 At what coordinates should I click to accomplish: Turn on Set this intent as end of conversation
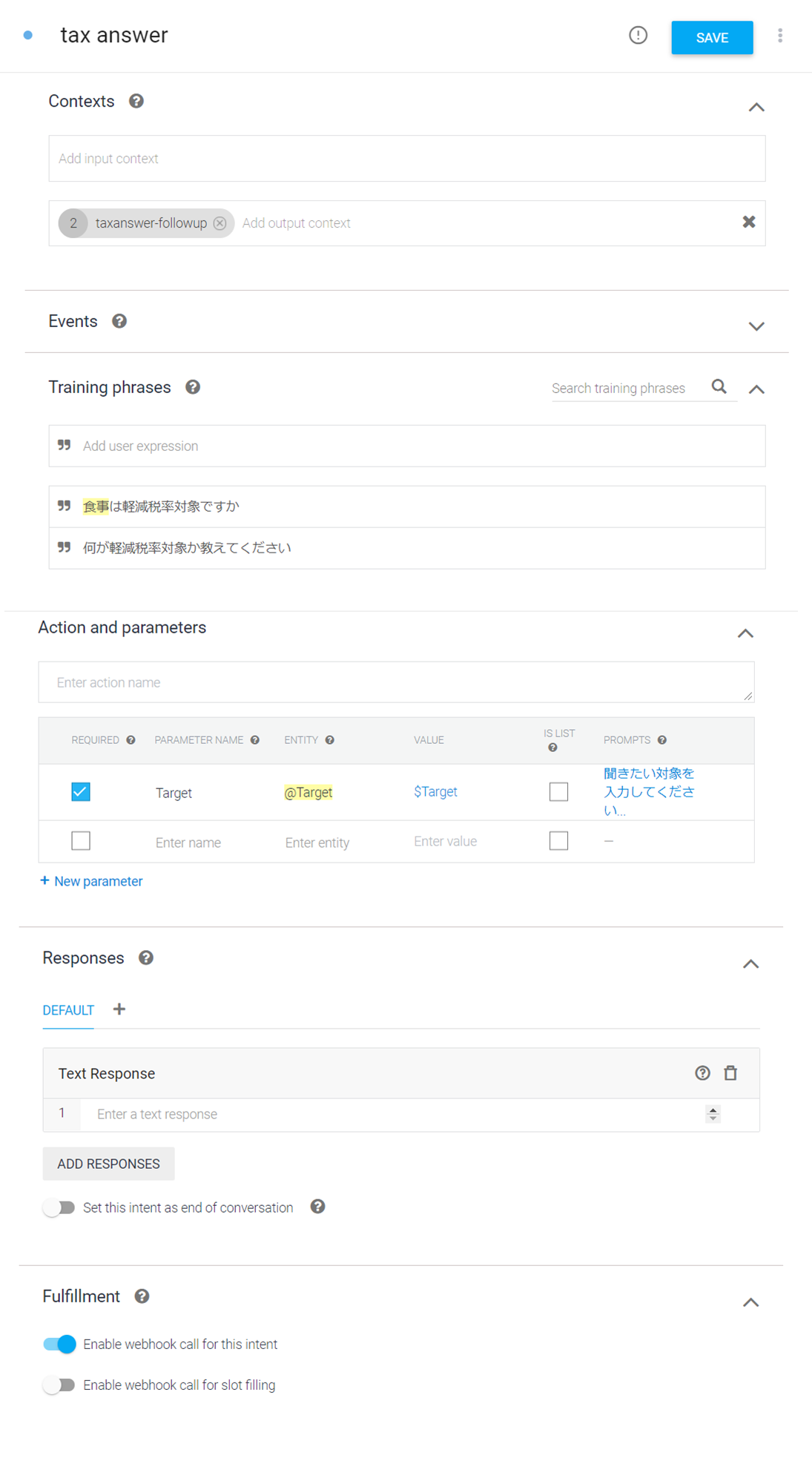click(x=59, y=1207)
